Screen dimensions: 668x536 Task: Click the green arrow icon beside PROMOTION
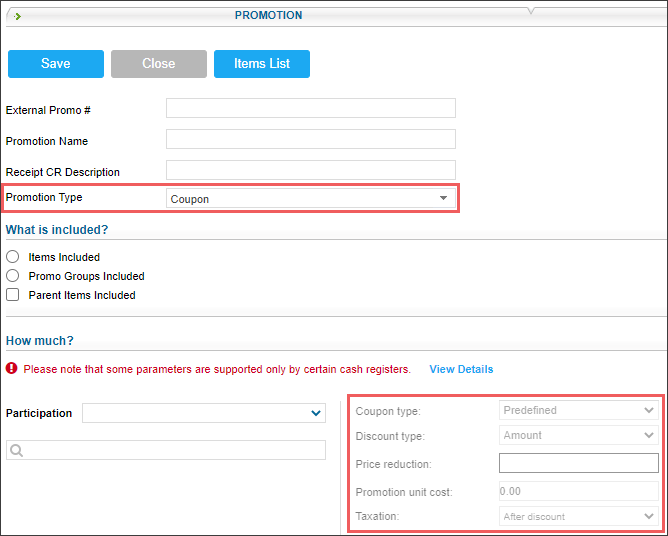pos(17,16)
